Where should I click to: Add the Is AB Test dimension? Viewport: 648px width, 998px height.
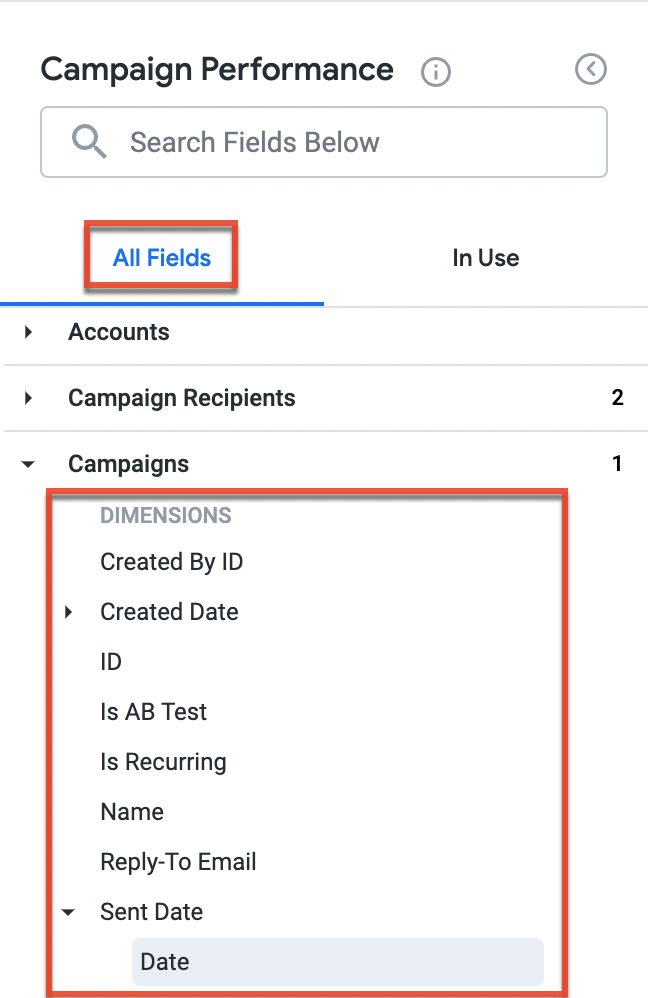pyautogui.click(x=154, y=712)
